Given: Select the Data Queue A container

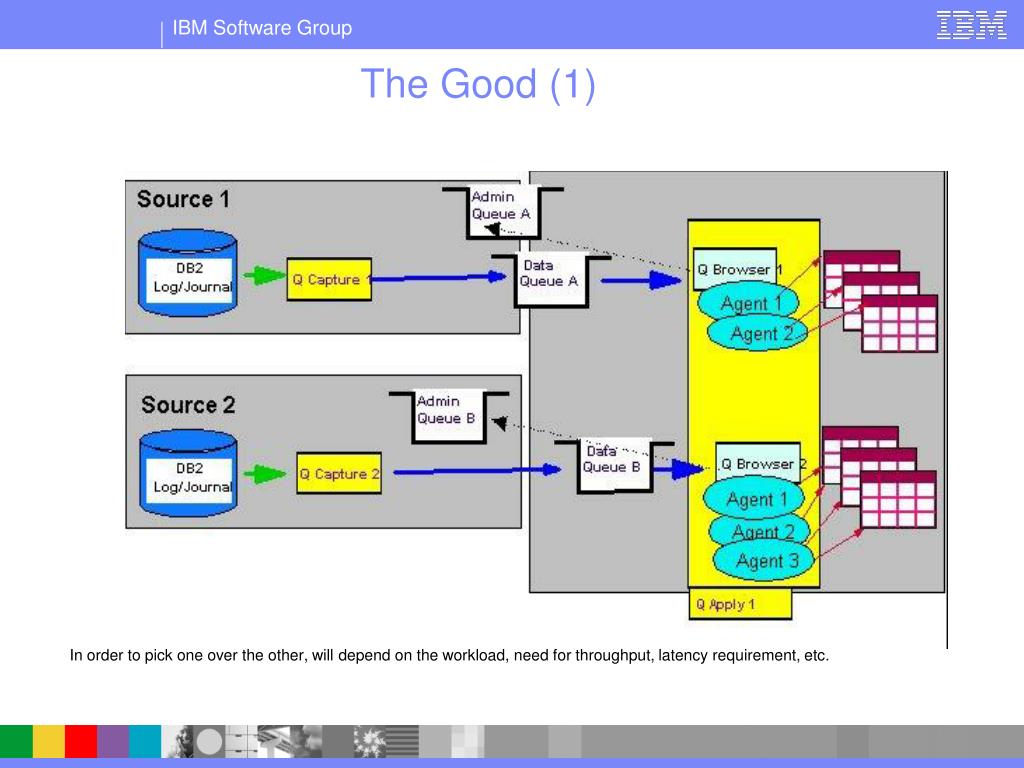Looking at the screenshot, I should tap(551, 281).
